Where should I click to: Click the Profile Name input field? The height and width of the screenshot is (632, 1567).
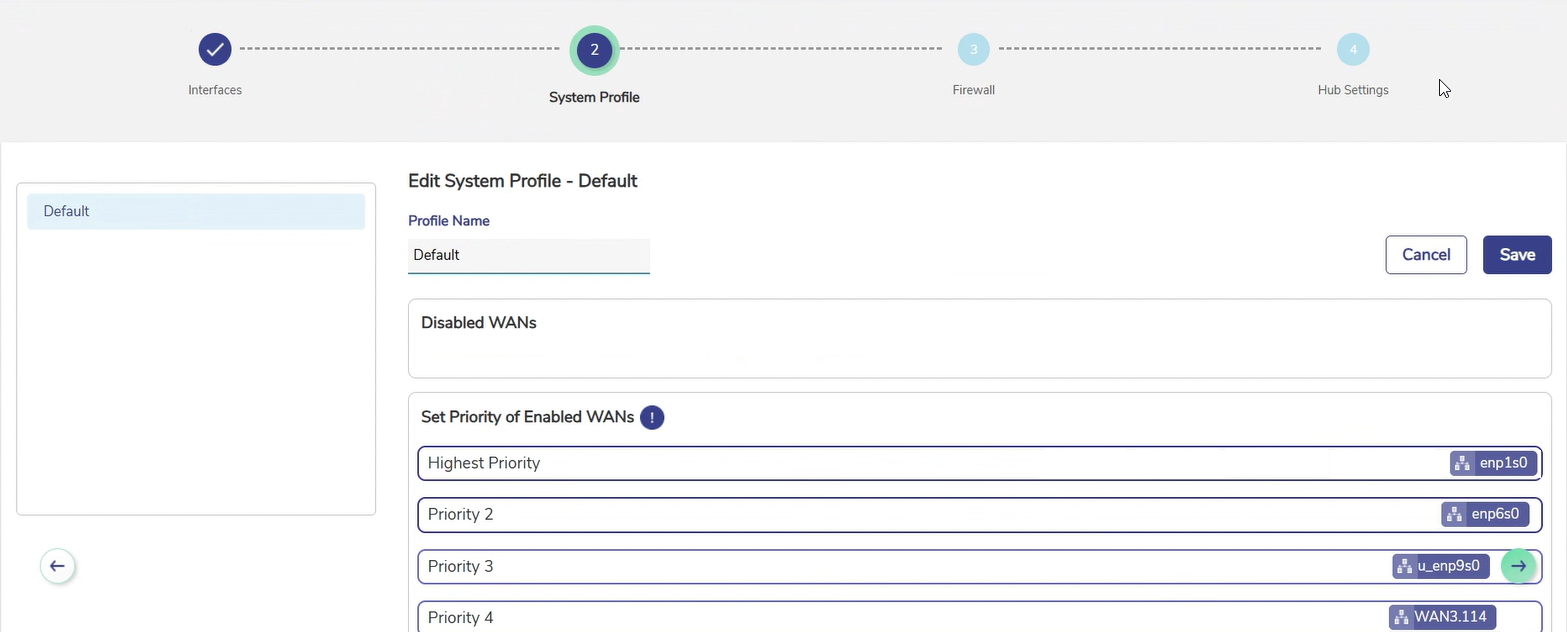pos(529,255)
